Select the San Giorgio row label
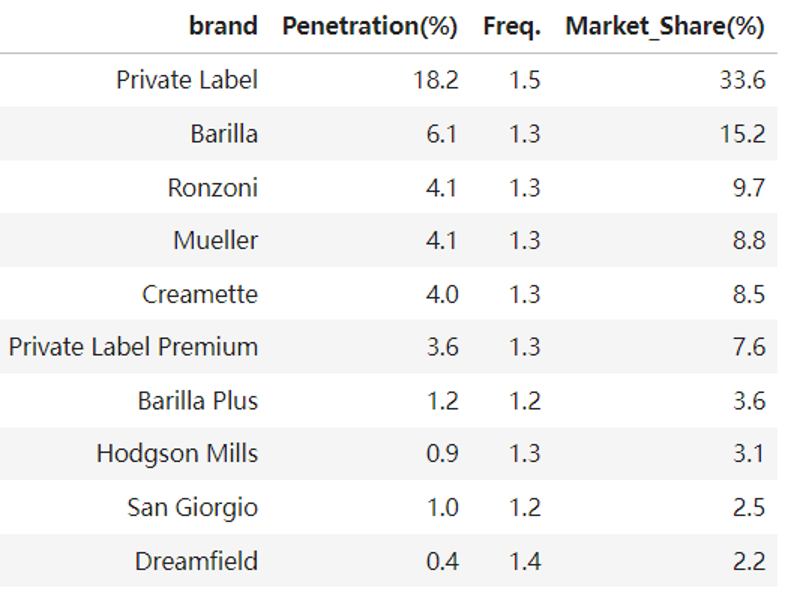The width and height of the screenshot is (786, 594). point(192,507)
